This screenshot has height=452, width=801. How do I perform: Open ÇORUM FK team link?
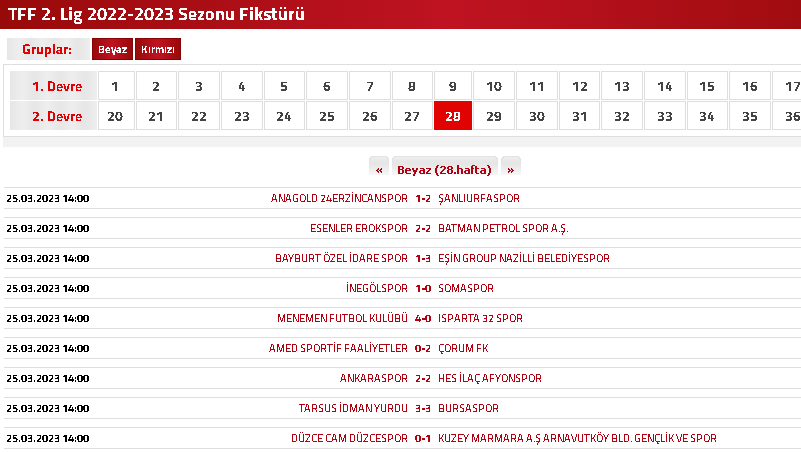[x=463, y=348]
